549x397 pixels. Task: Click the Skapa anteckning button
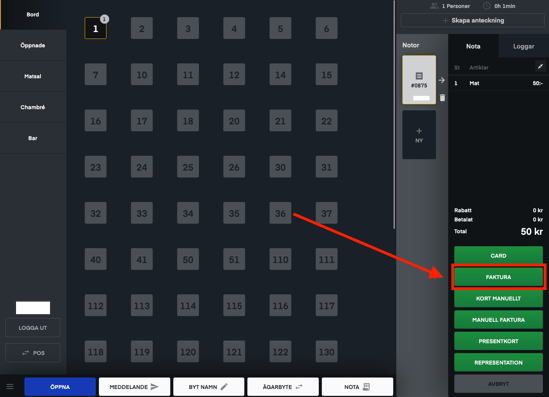click(472, 20)
